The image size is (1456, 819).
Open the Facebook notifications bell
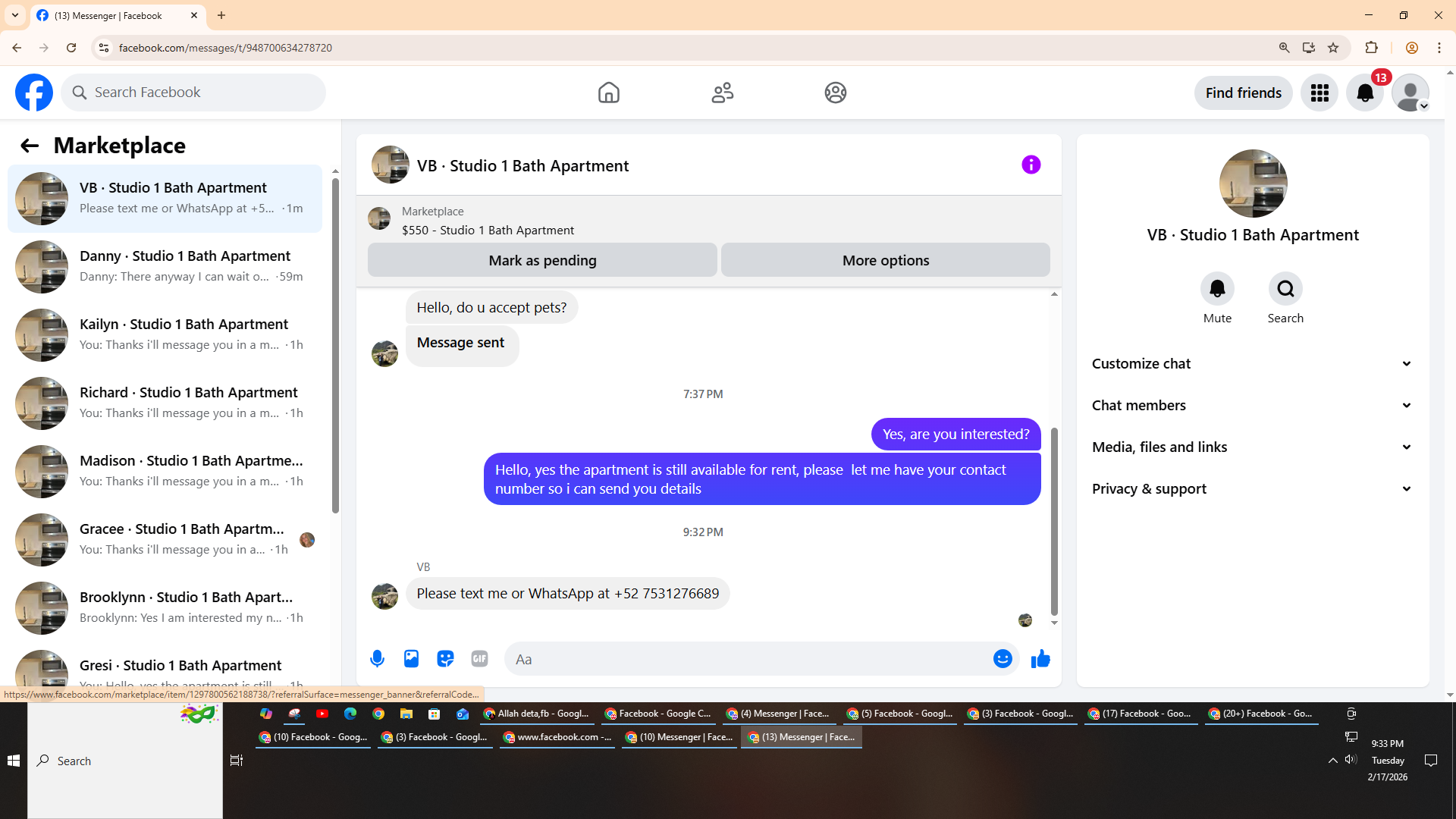(x=1364, y=93)
